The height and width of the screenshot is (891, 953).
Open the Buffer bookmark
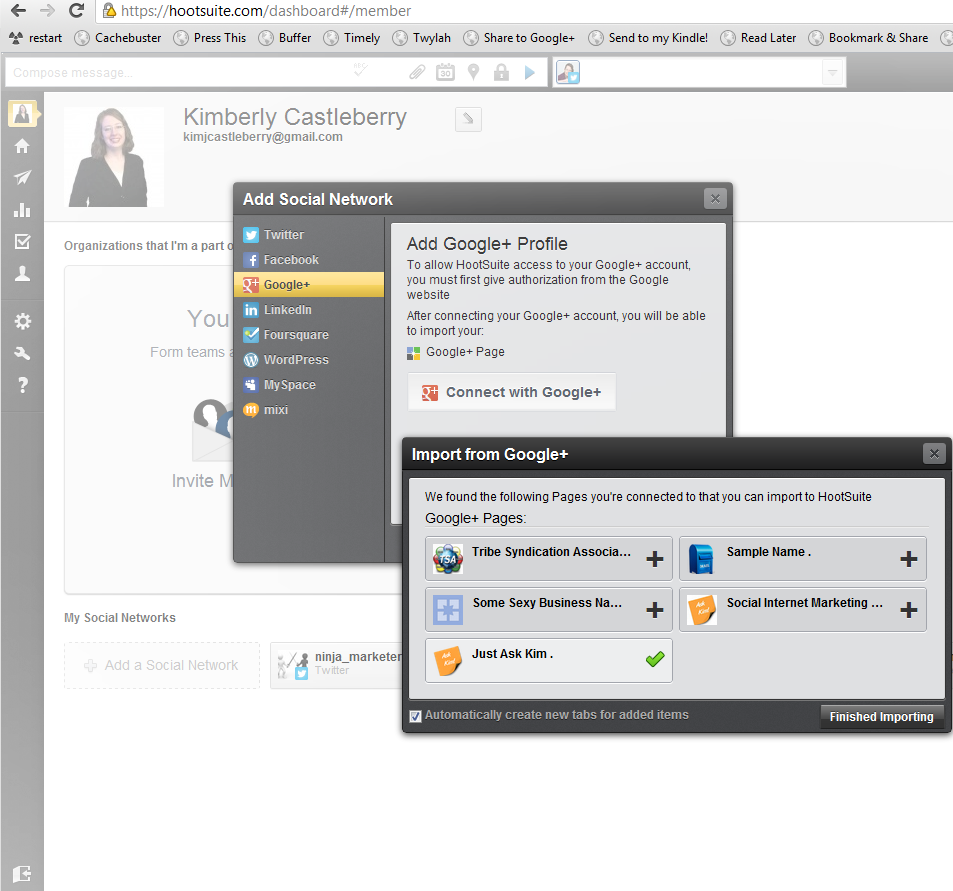click(x=284, y=38)
